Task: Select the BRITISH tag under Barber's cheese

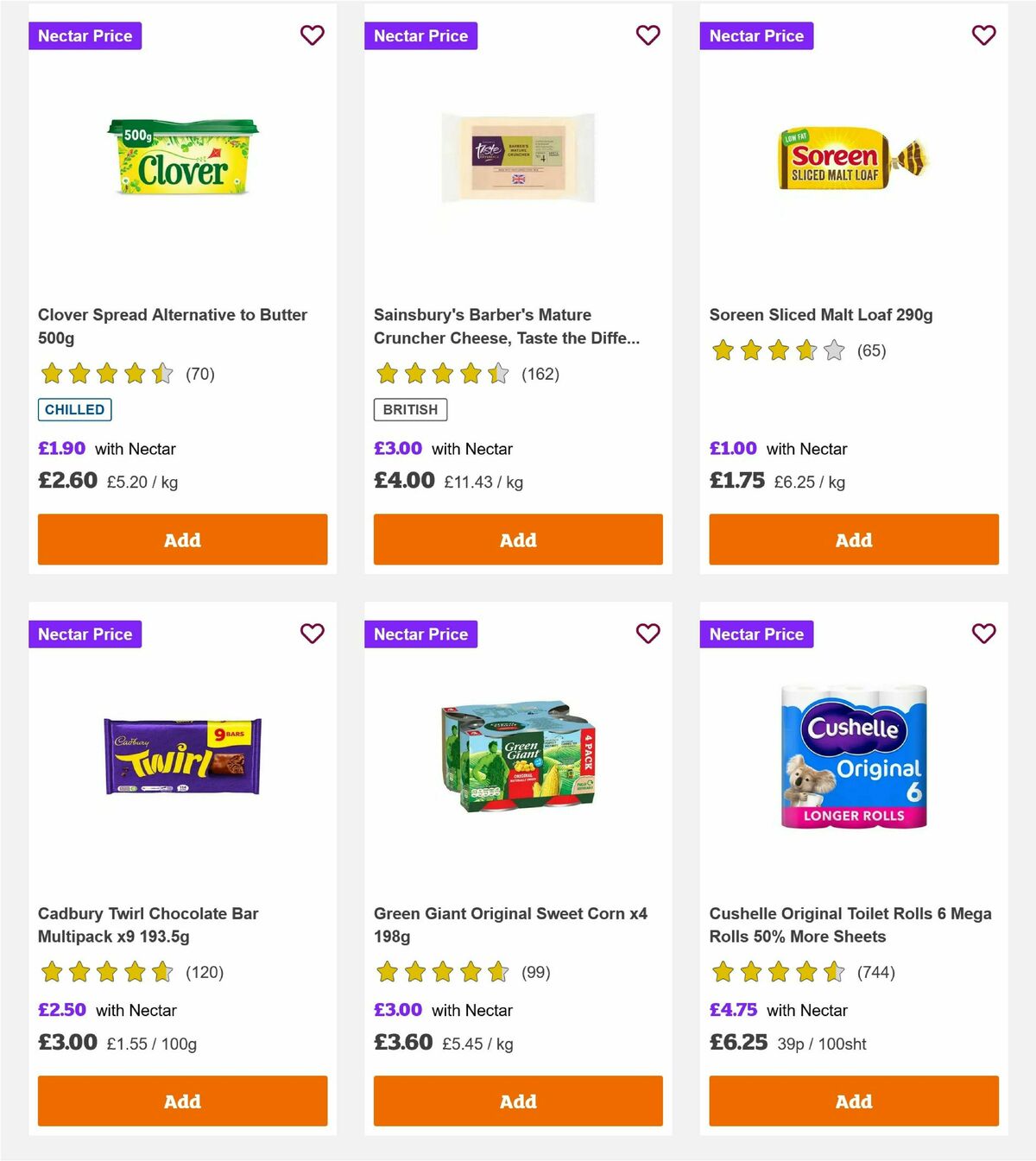Action: (x=410, y=409)
